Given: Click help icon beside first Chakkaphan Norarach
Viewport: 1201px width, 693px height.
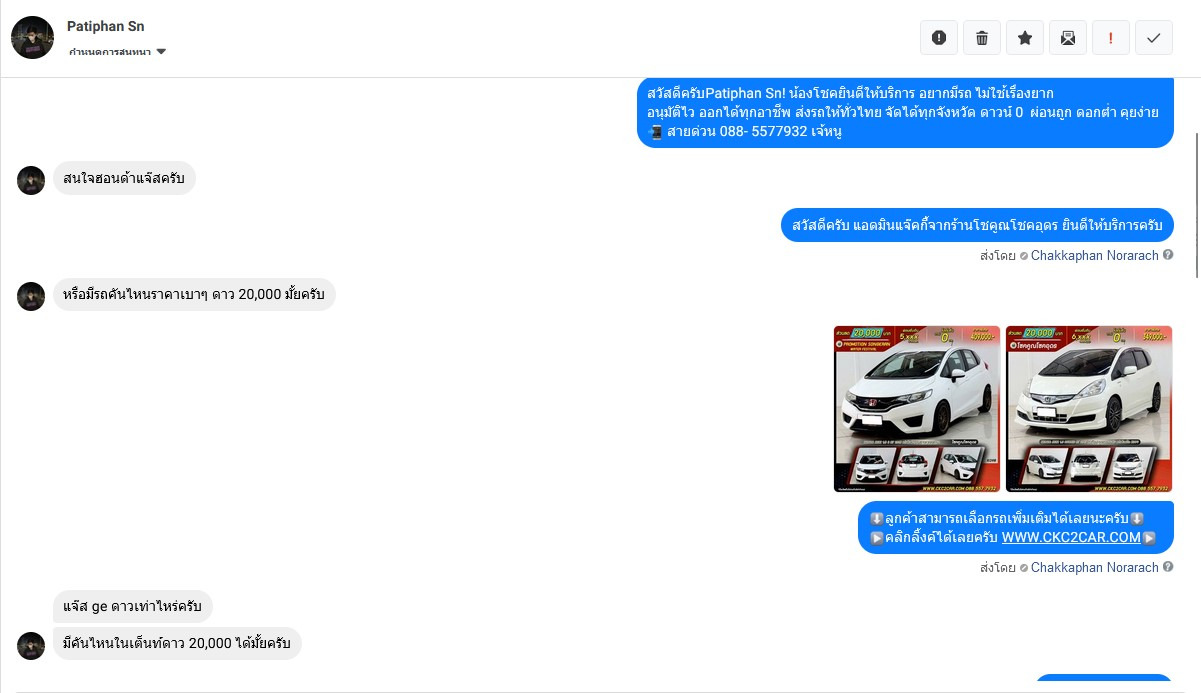Looking at the screenshot, I should click(x=1168, y=255).
